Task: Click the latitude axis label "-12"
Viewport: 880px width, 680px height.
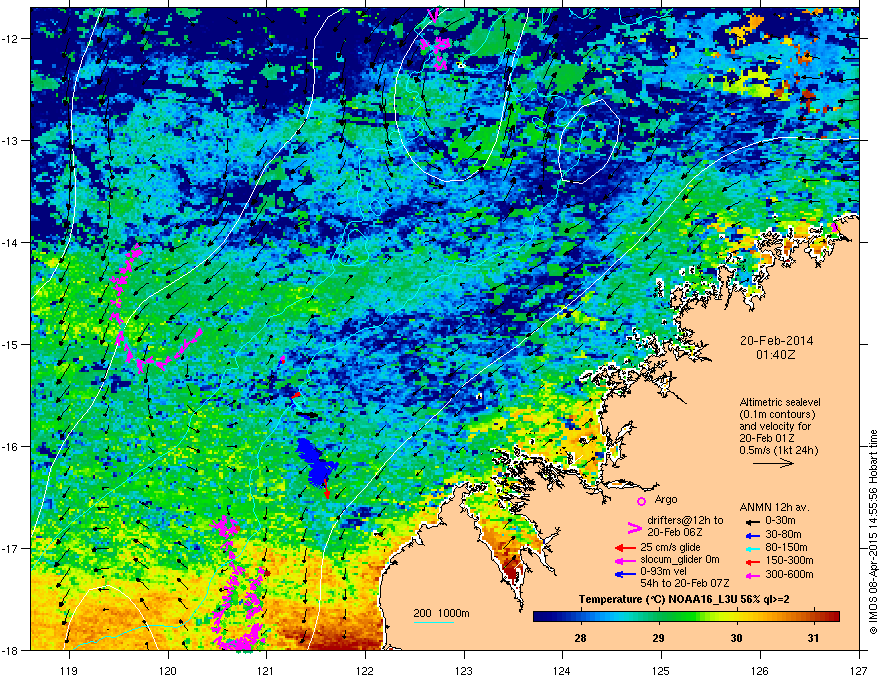Action: (x=11, y=38)
